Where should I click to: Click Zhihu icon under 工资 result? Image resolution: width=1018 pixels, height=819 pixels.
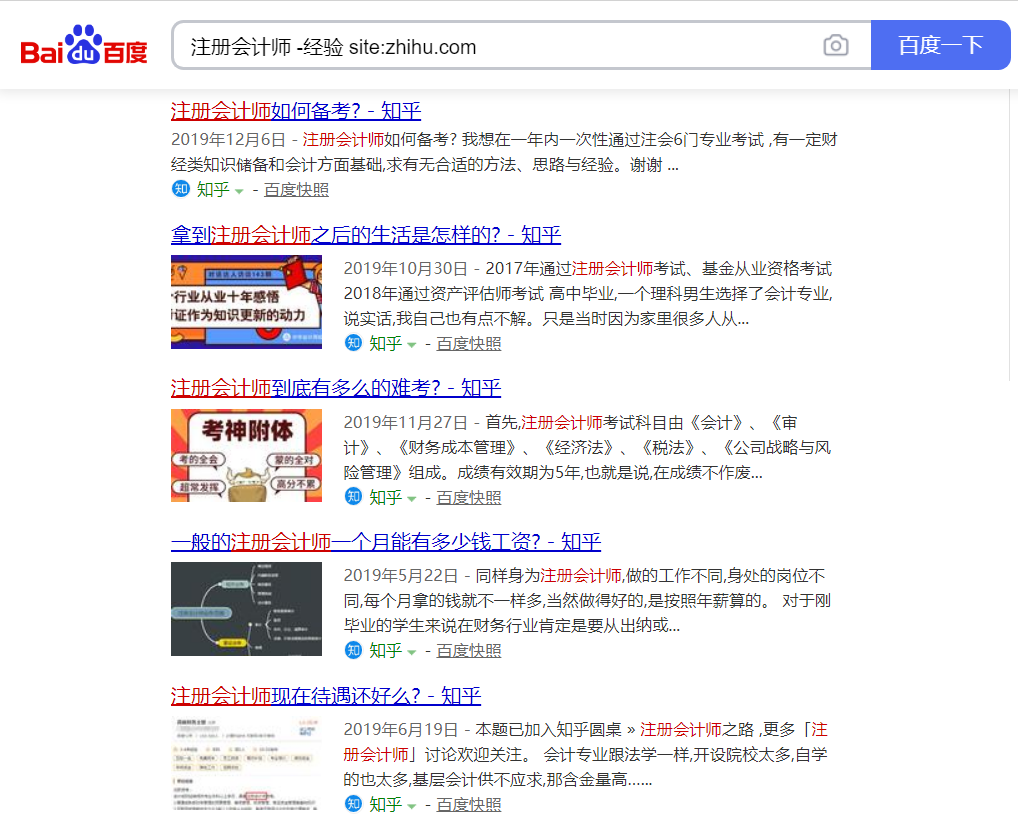pos(353,650)
